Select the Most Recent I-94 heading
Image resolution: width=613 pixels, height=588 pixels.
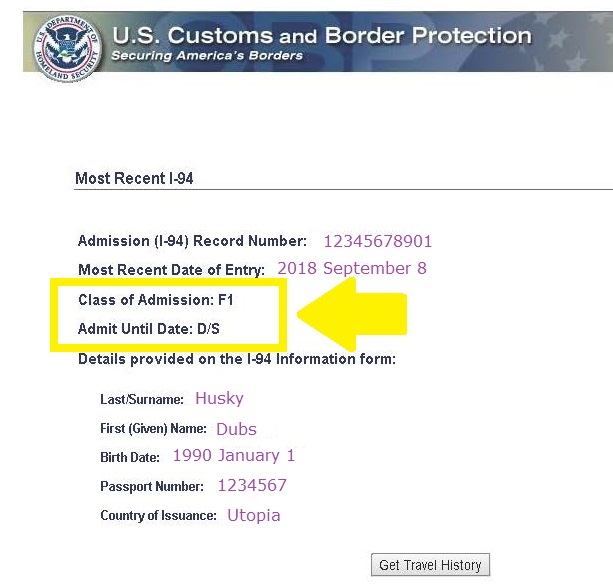(134, 179)
